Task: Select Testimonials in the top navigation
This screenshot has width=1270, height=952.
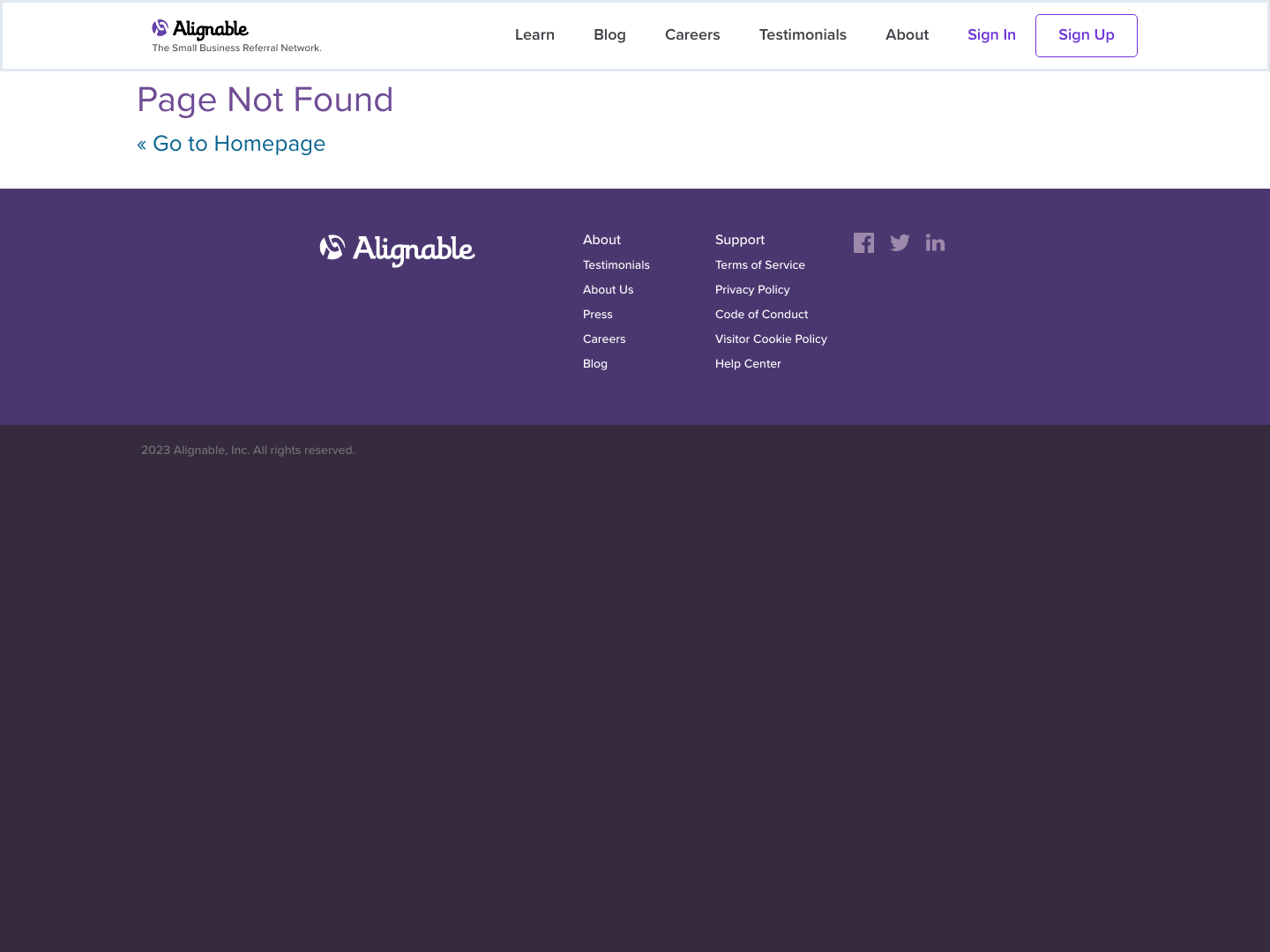Action: tap(803, 35)
